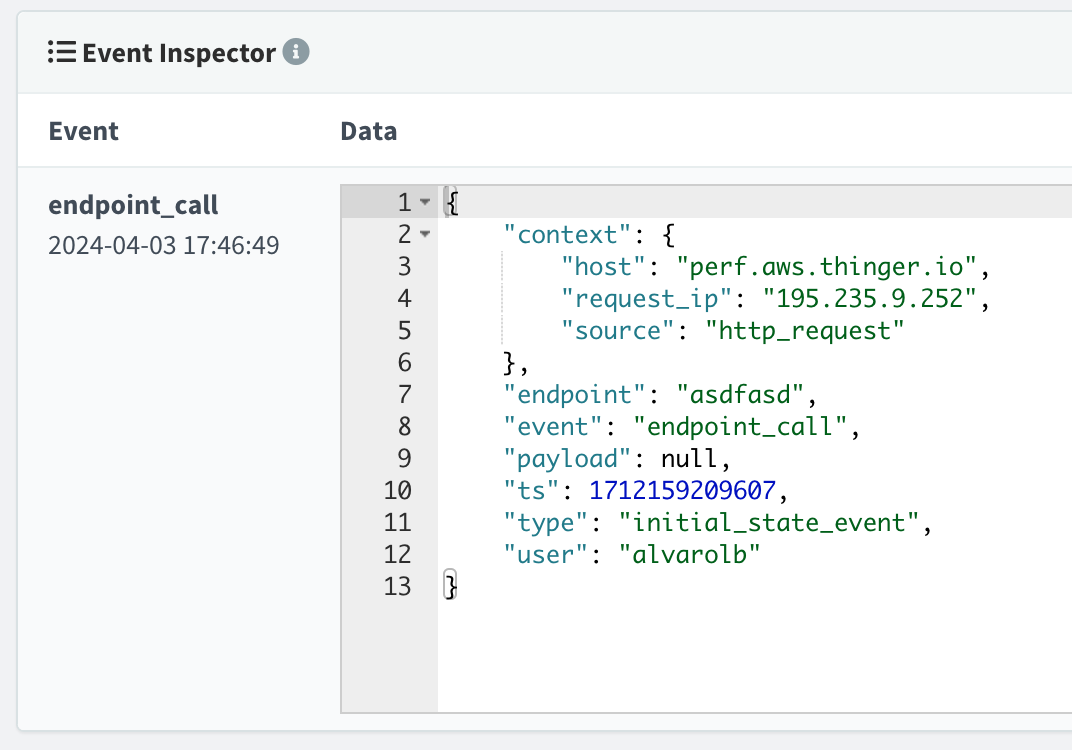Click the Event Inspector title

tap(179, 53)
